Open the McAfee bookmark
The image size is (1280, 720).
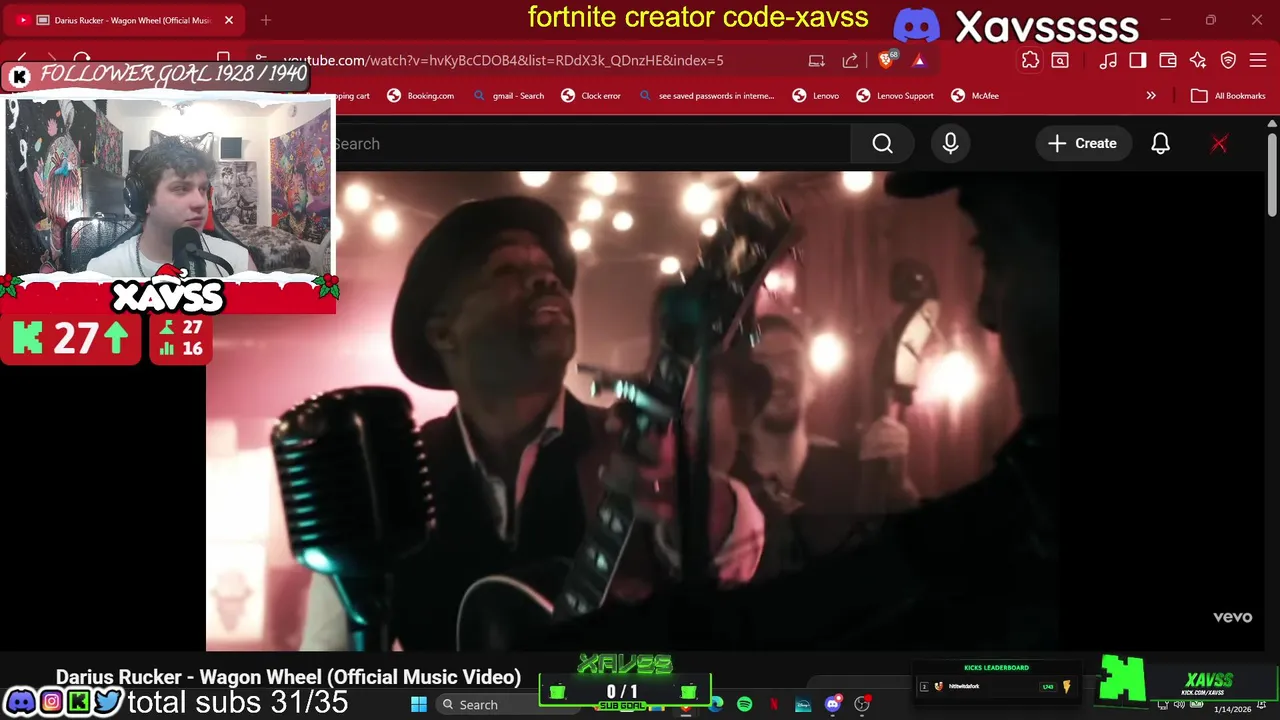[975, 96]
